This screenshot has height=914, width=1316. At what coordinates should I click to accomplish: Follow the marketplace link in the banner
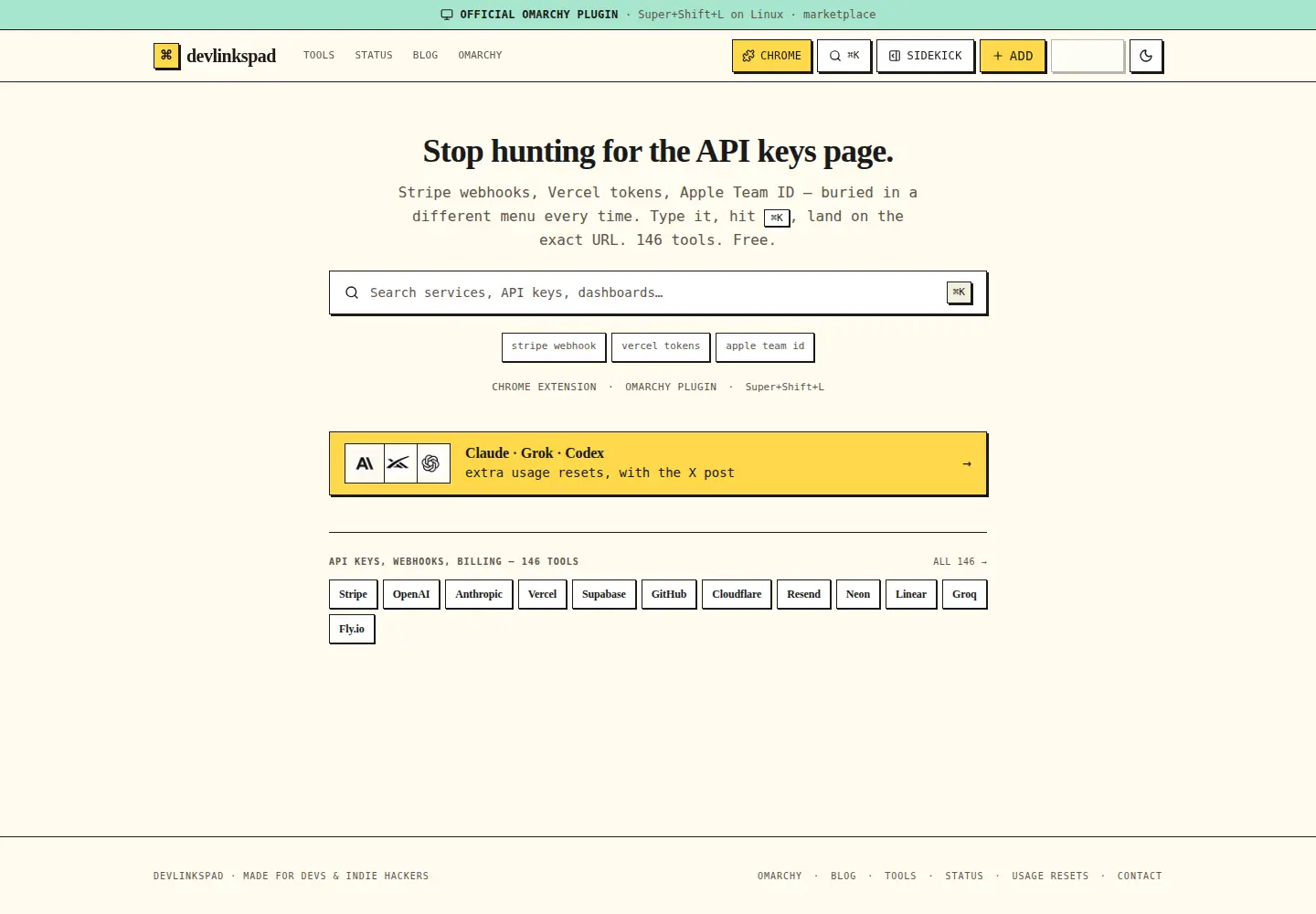(839, 15)
